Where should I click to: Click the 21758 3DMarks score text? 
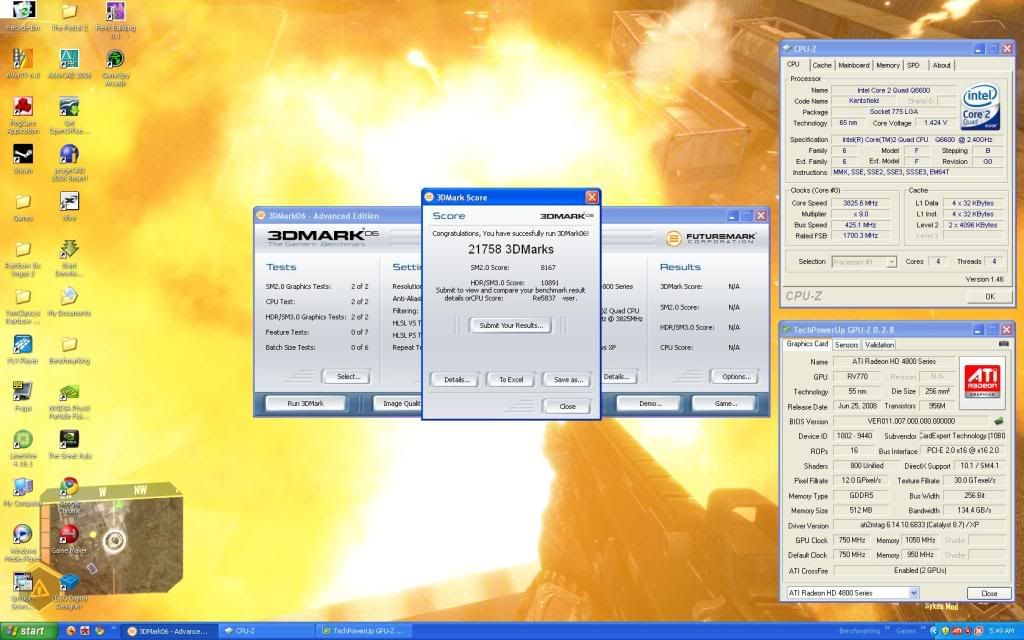coord(511,249)
